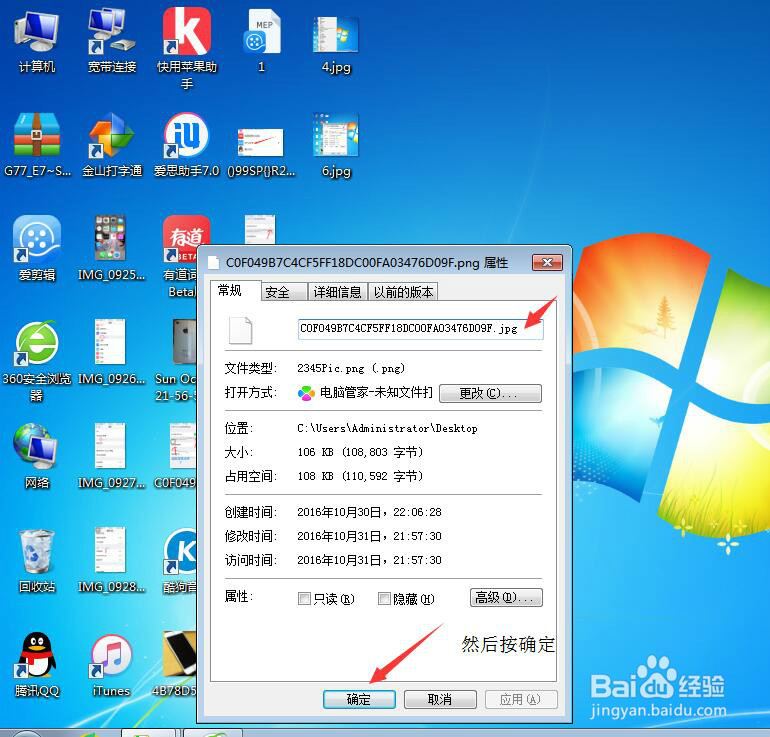Enable the 隐藏(H) checkbox
Image resolution: width=770 pixels, height=737 pixels.
(384, 599)
